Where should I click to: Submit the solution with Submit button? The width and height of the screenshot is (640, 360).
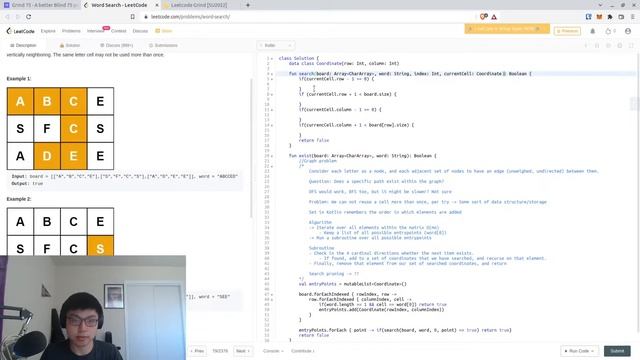(x=617, y=351)
